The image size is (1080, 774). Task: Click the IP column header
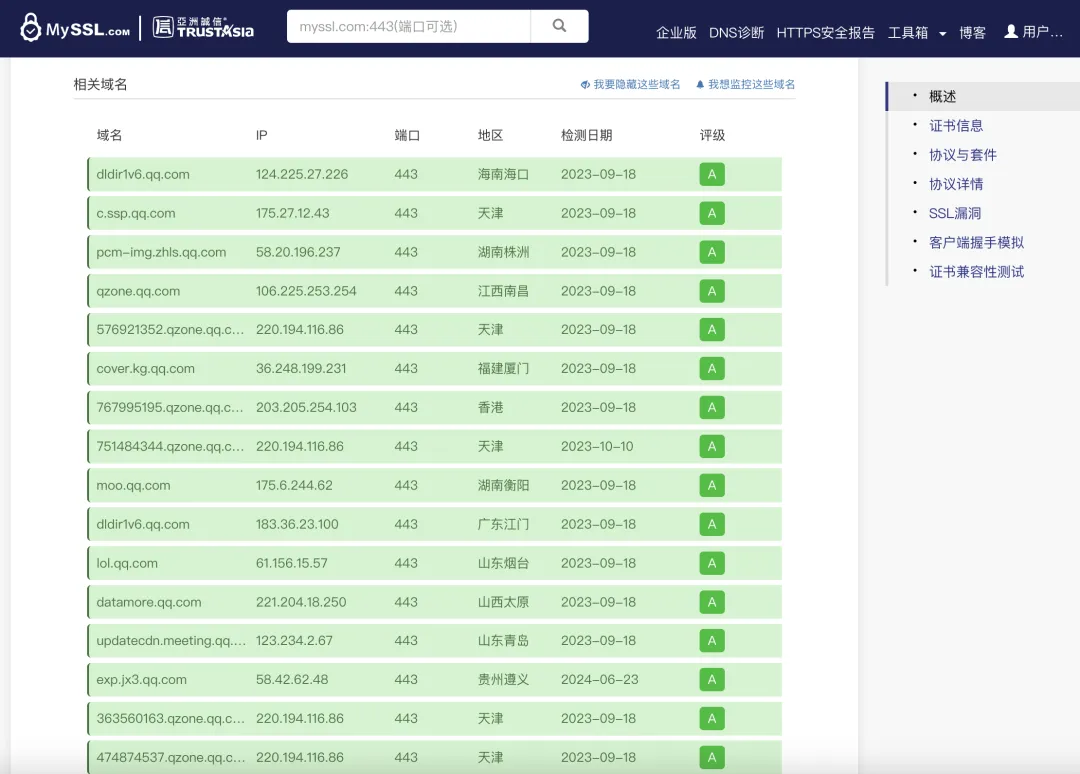tap(262, 135)
